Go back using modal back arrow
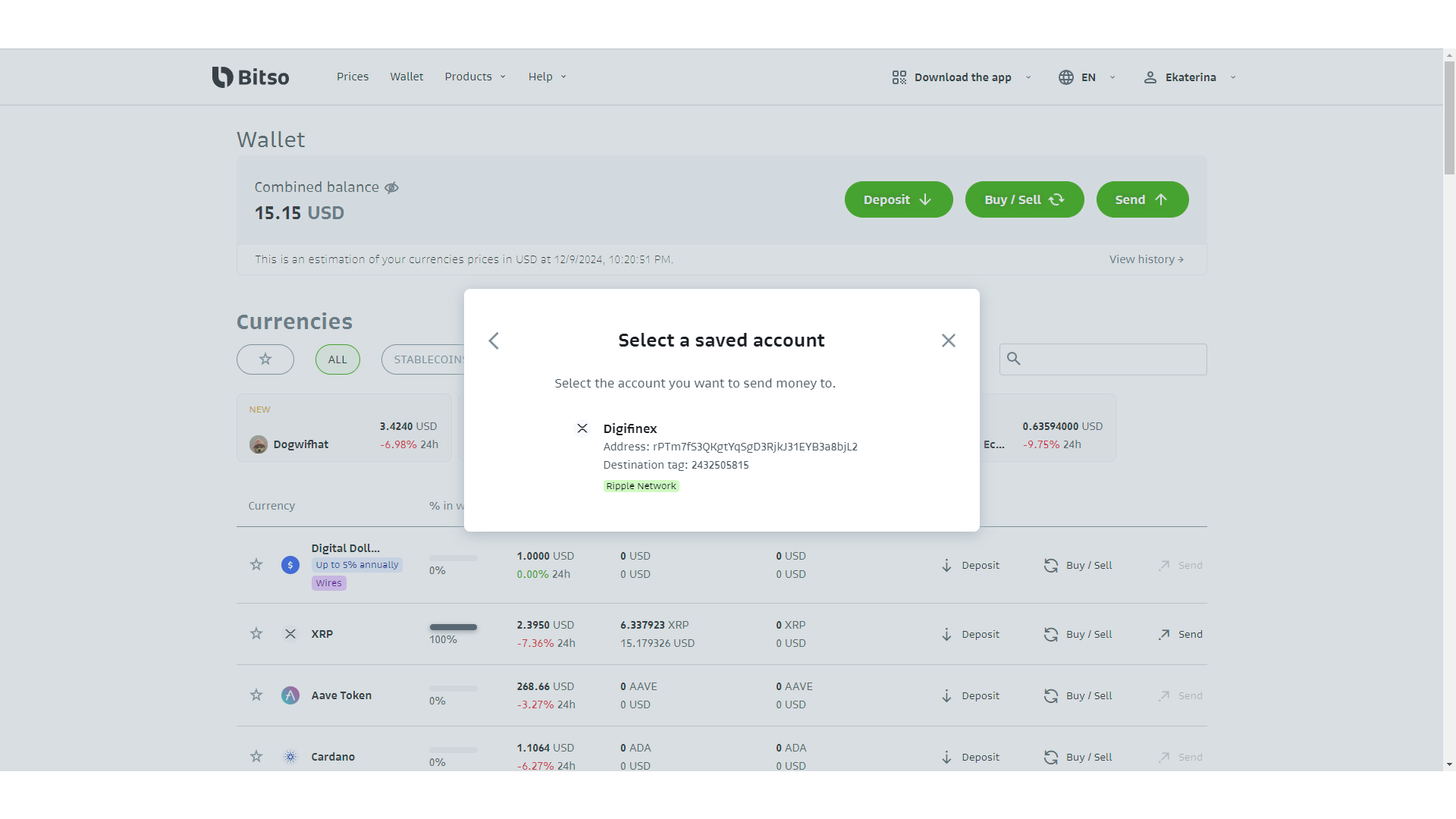The height and width of the screenshot is (819, 1456). pyautogui.click(x=494, y=340)
